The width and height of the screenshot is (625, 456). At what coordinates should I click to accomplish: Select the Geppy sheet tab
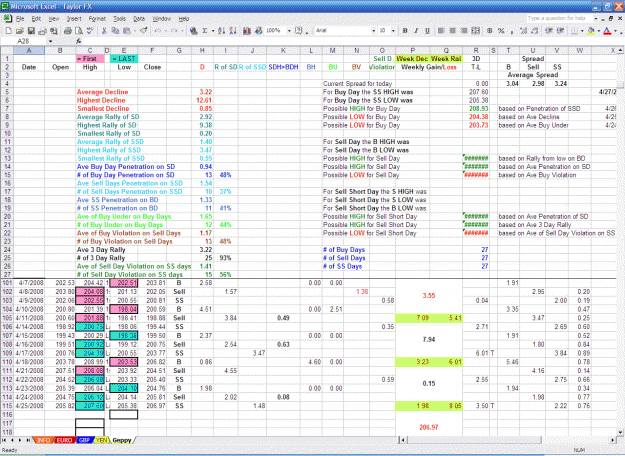(122, 440)
